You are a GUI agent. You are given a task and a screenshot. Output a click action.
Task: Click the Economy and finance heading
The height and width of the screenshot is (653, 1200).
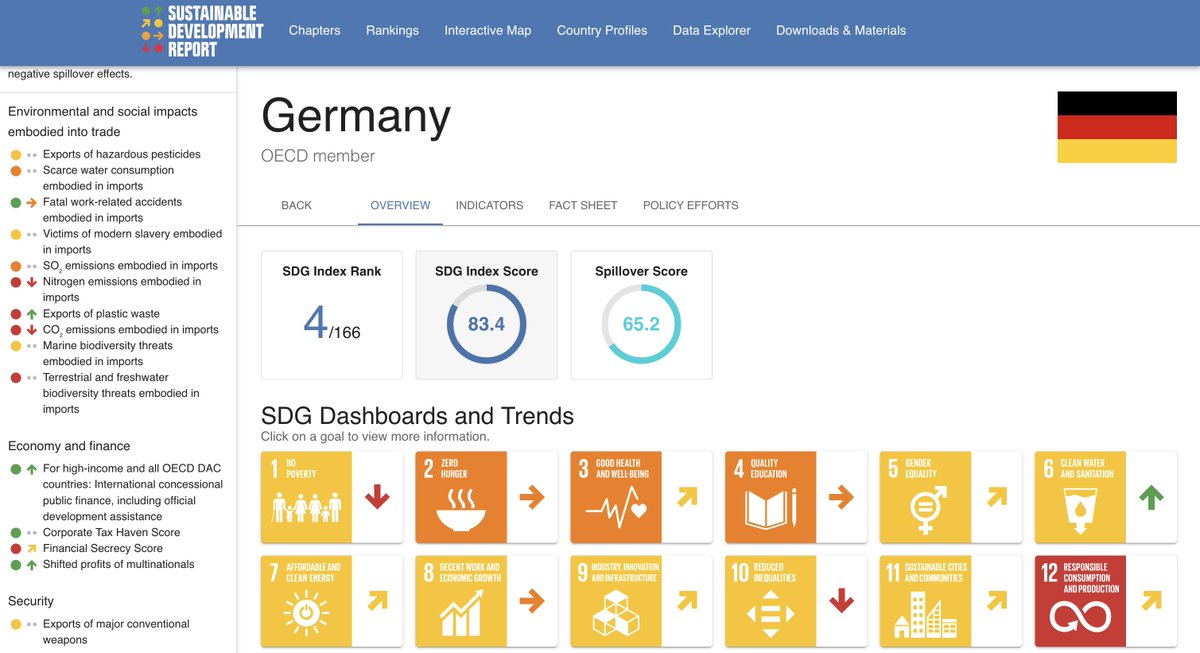[69, 446]
